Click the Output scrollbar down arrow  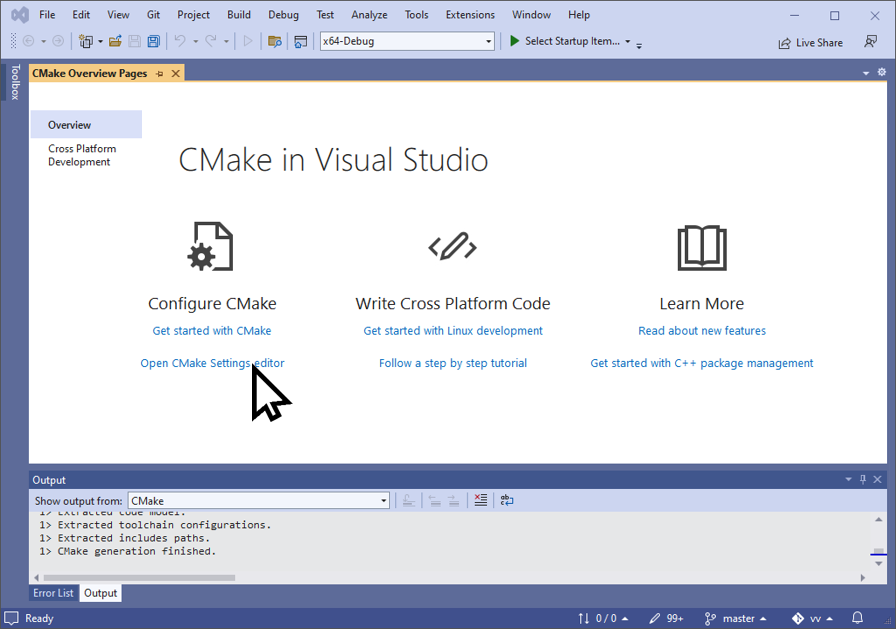878,564
